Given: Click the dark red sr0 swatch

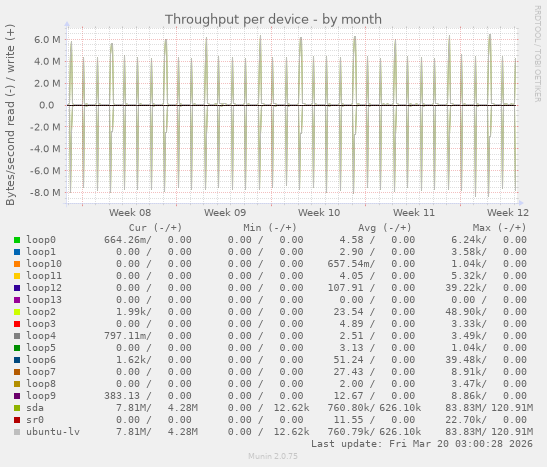Looking at the screenshot, I should point(17,420).
